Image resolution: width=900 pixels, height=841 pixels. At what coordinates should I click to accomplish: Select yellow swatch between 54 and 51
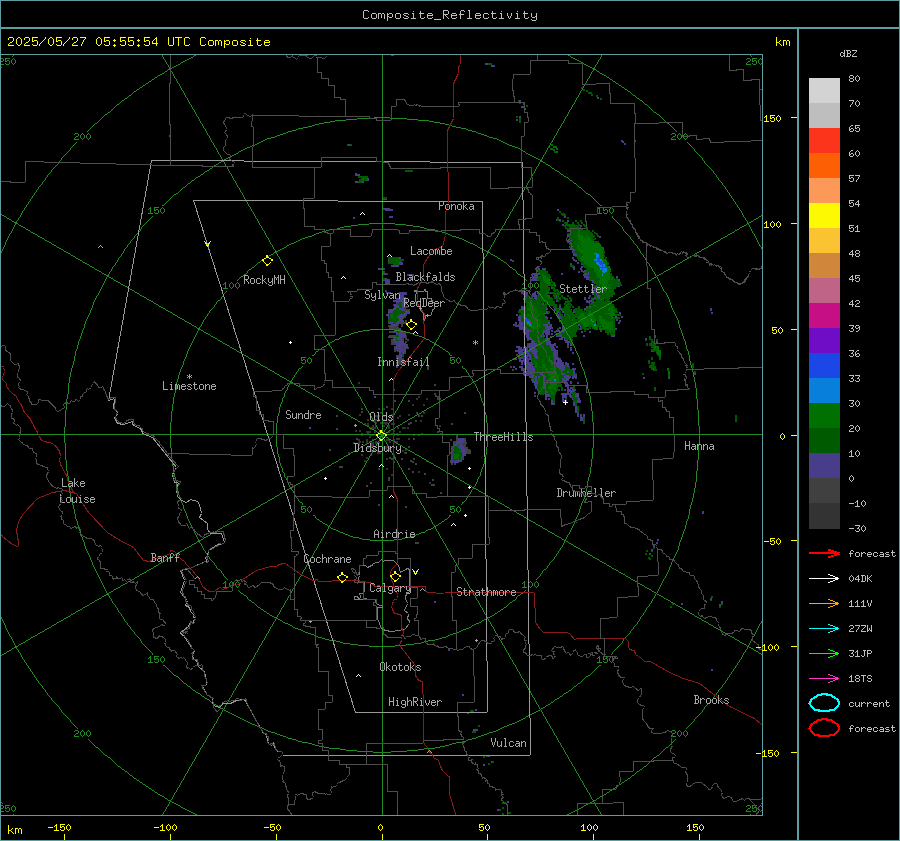click(x=824, y=215)
